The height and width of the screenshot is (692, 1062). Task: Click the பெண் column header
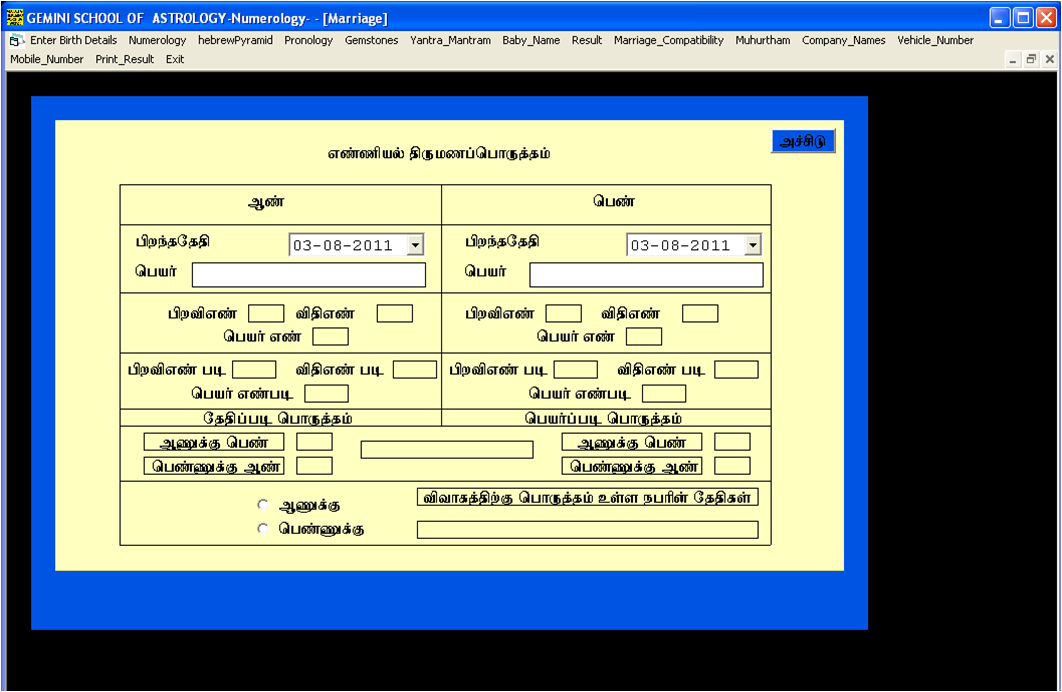(614, 201)
